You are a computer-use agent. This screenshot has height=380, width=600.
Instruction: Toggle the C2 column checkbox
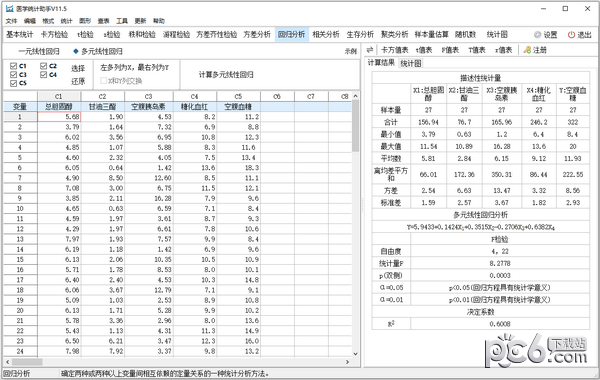(x=43, y=66)
